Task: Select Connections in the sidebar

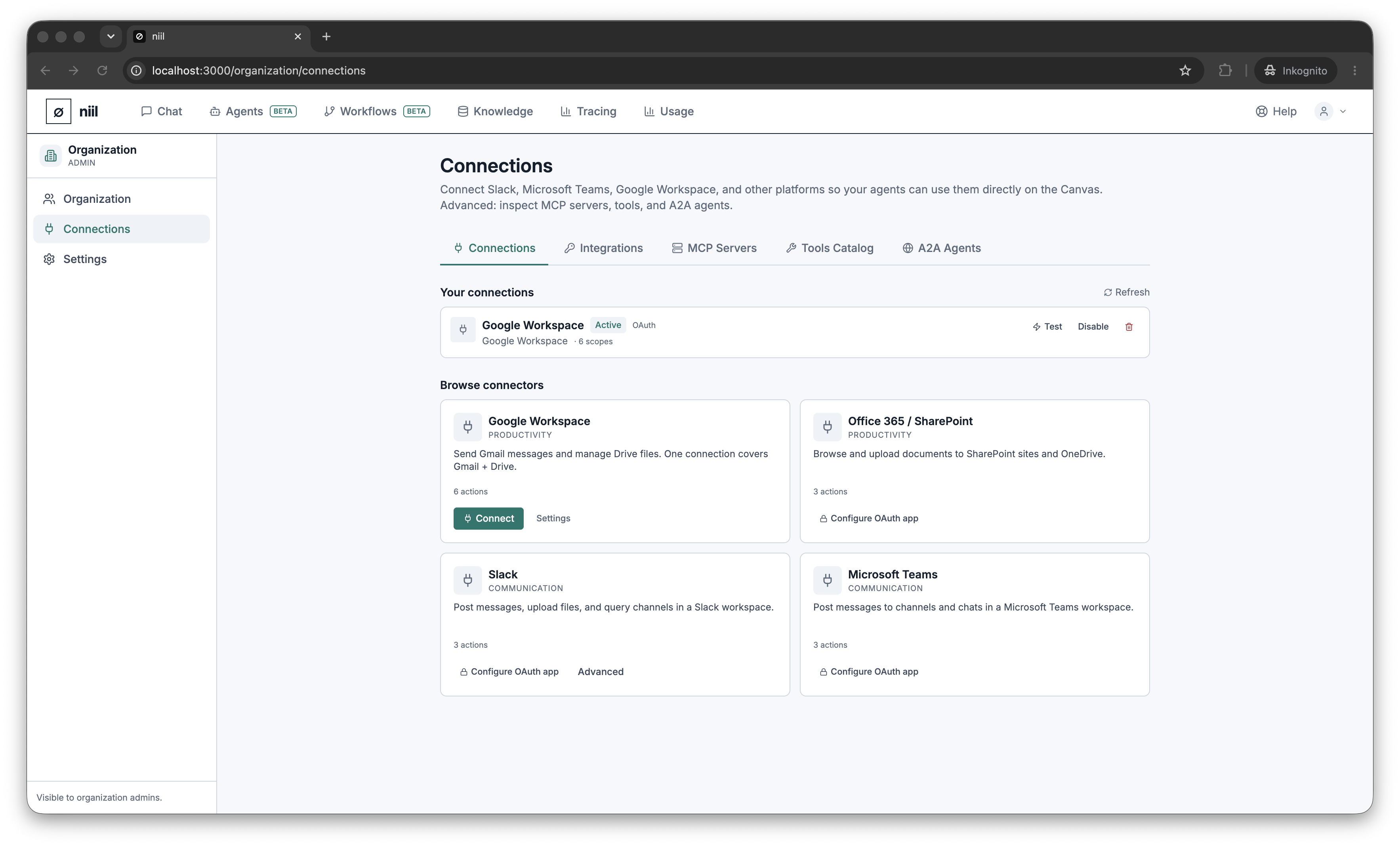Action: 121,229
